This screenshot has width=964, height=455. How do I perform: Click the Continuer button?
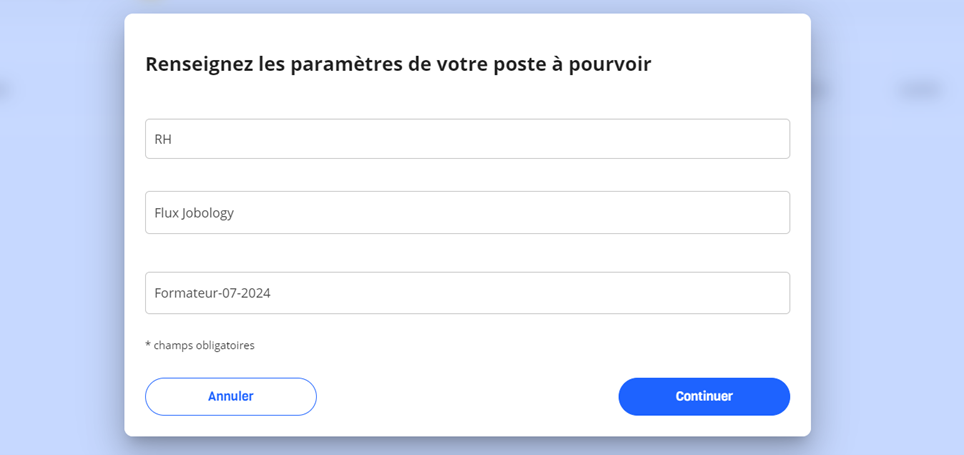(x=704, y=397)
